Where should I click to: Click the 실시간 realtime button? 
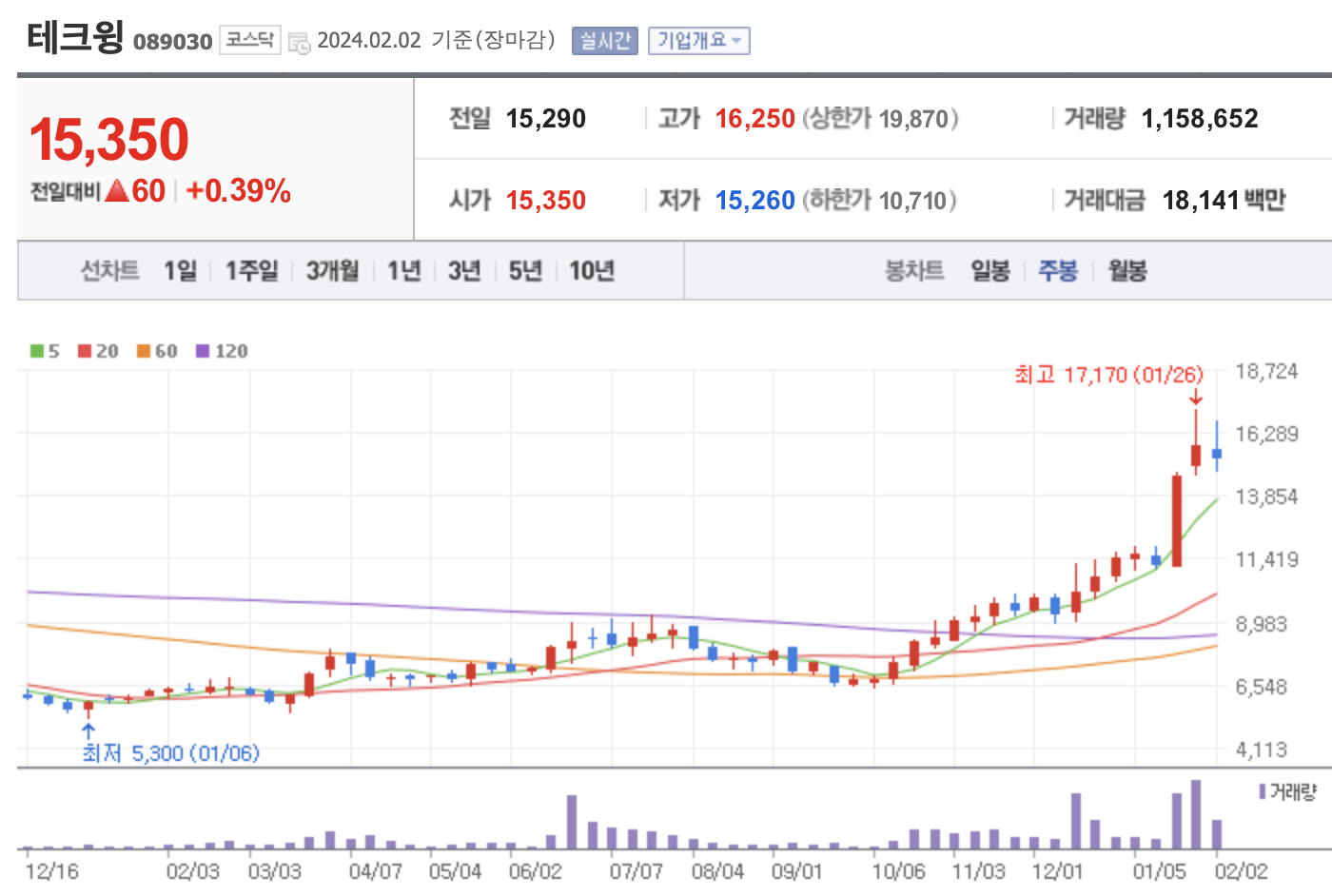[605, 41]
